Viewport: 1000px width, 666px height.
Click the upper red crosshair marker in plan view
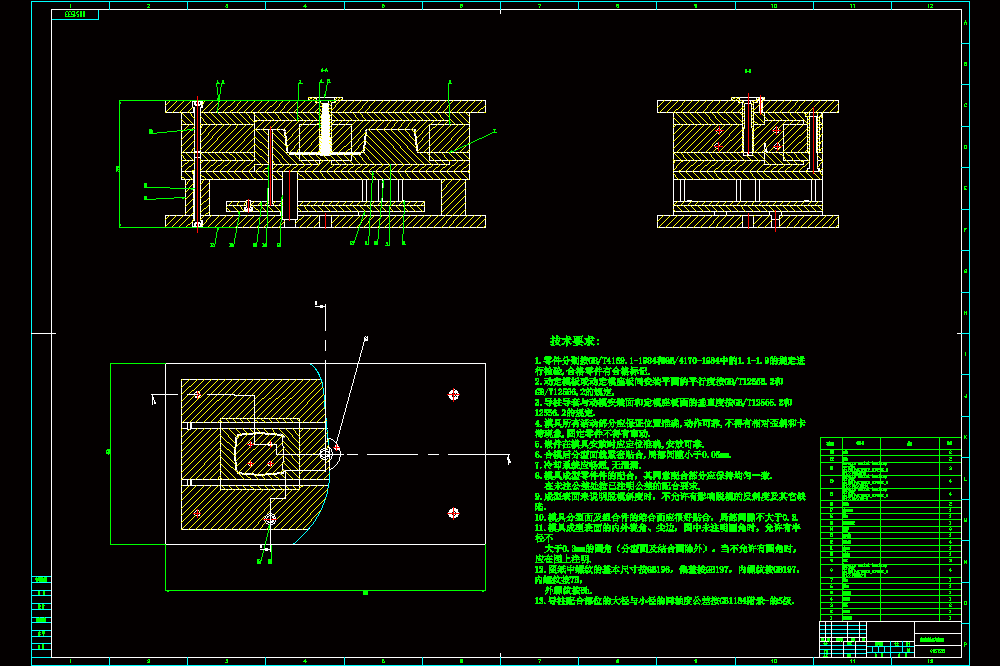[x=453, y=395]
